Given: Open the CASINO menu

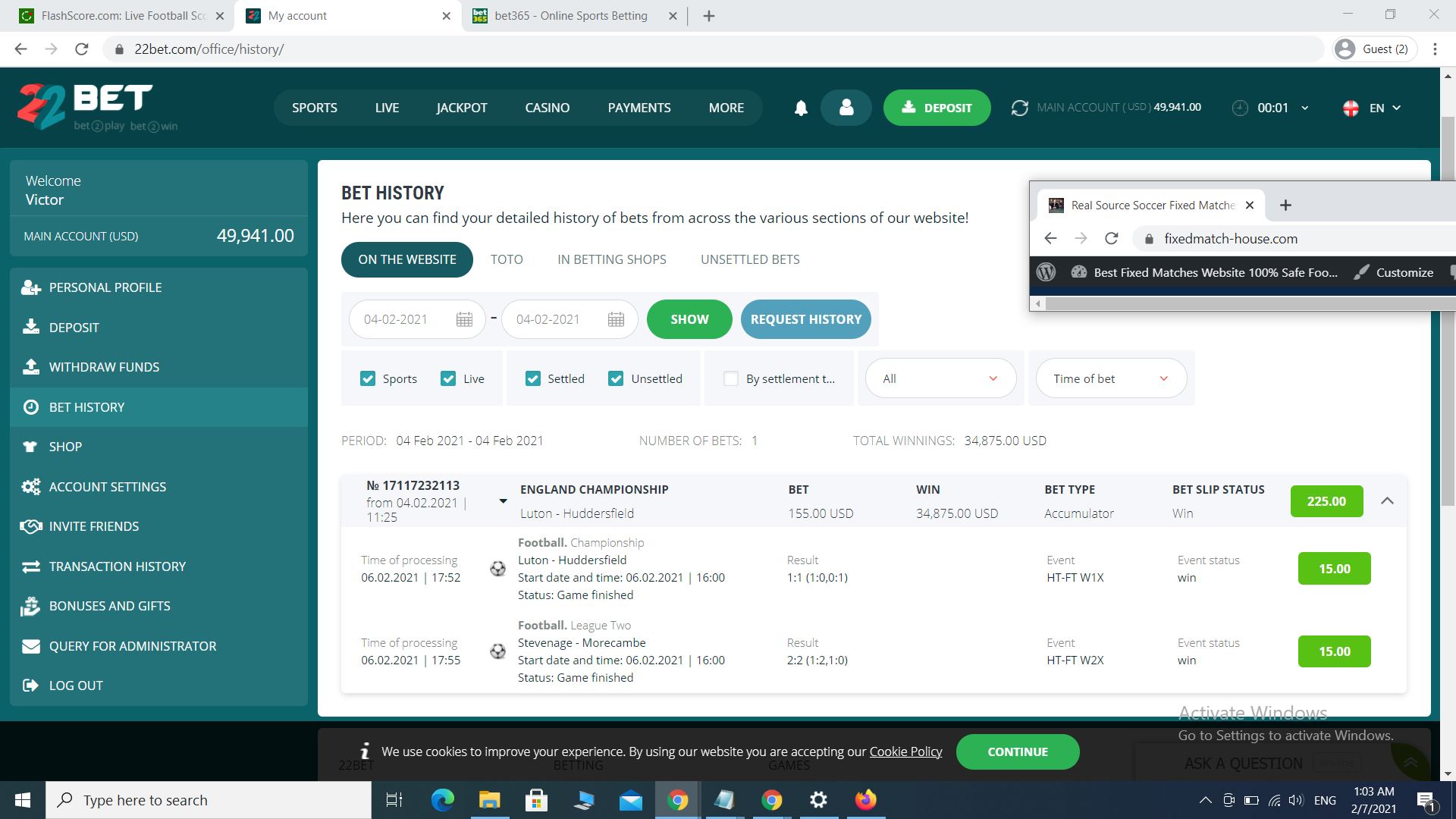Looking at the screenshot, I should [x=548, y=108].
